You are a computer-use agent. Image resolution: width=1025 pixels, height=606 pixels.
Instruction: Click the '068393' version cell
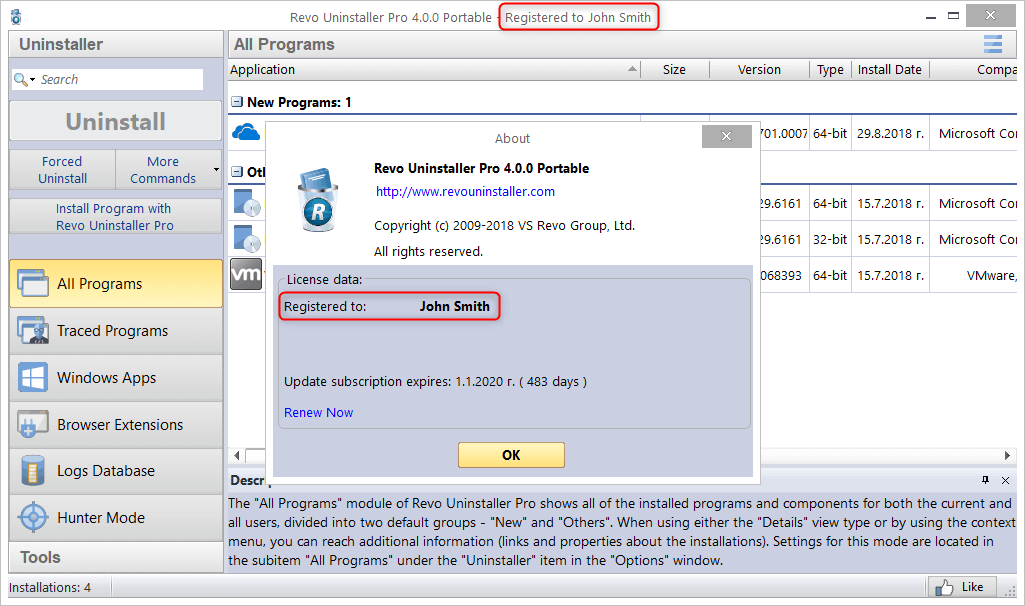pos(781,276)
